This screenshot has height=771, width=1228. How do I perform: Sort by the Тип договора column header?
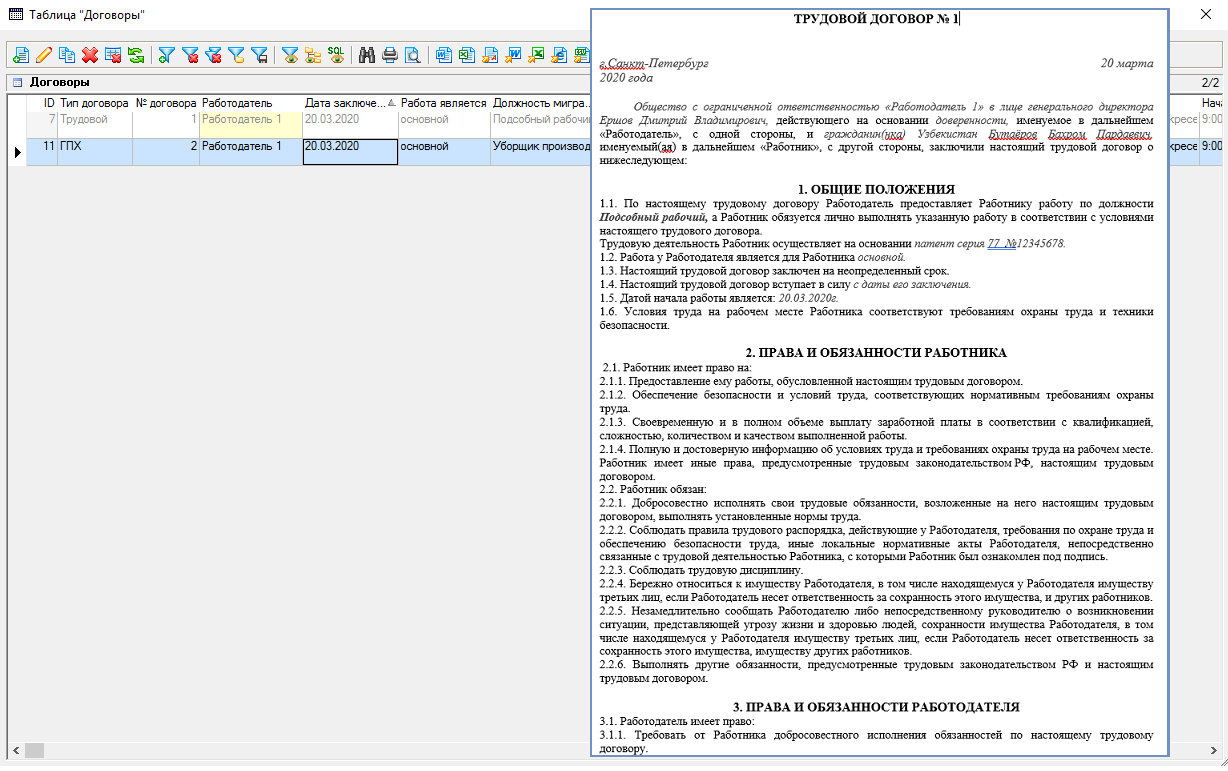pos(94,103)
